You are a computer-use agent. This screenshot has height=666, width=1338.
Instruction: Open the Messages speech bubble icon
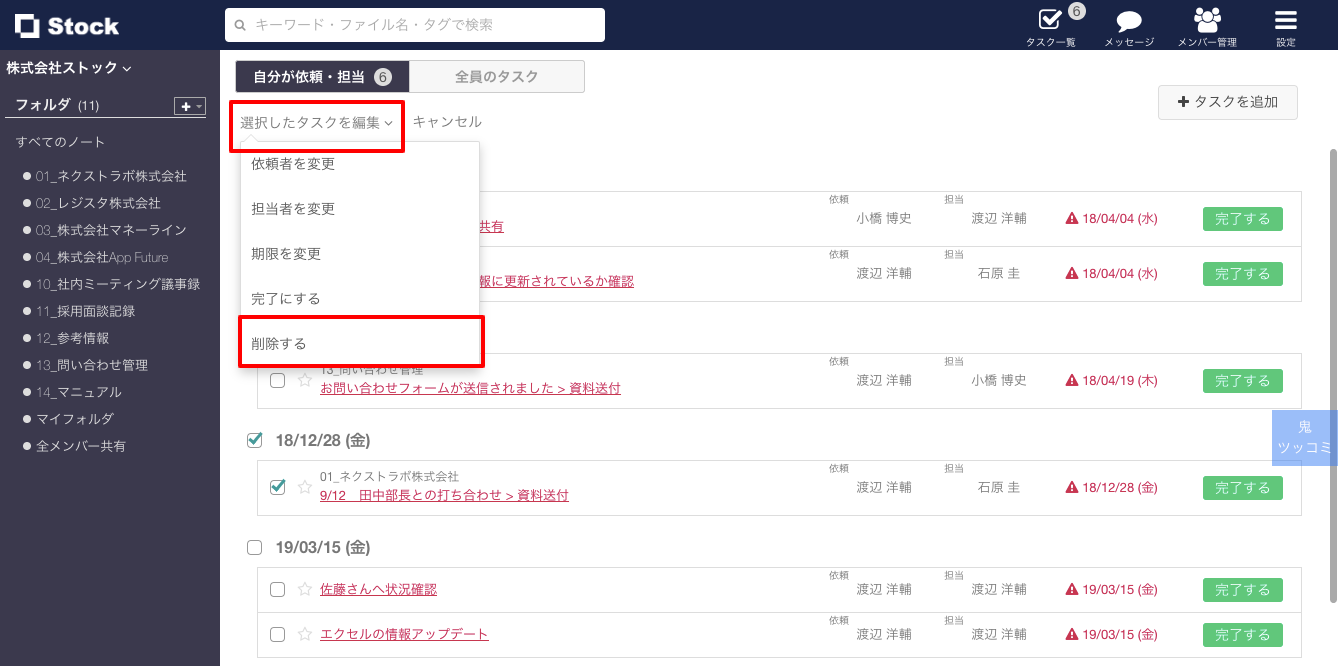pyautogui.click(x=1129, y=21)
